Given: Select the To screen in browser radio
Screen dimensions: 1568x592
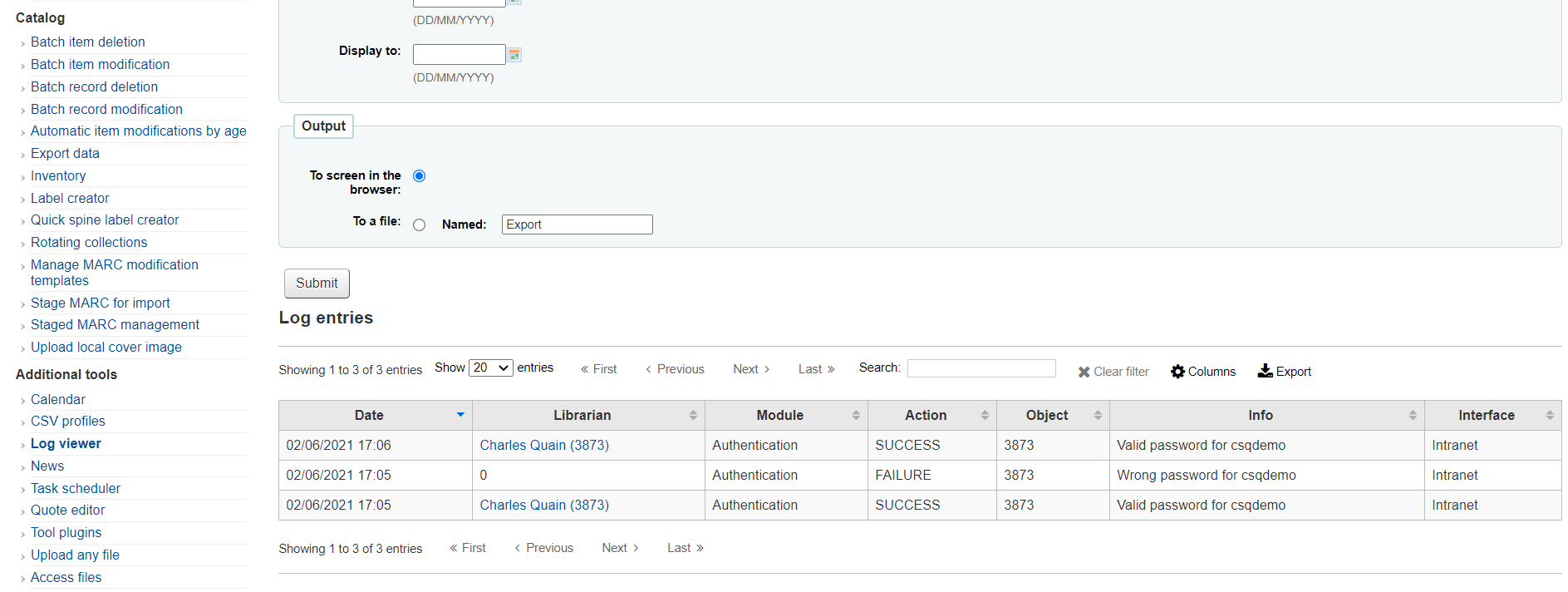Looking at the screenshot, I should pyautogui.click(x=420, y=176).
